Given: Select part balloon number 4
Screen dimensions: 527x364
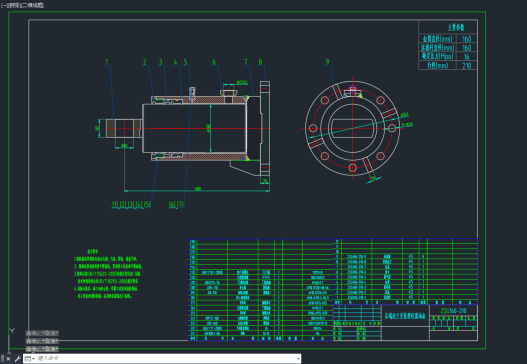Looking at the screenshot, I should click(175, 62).
